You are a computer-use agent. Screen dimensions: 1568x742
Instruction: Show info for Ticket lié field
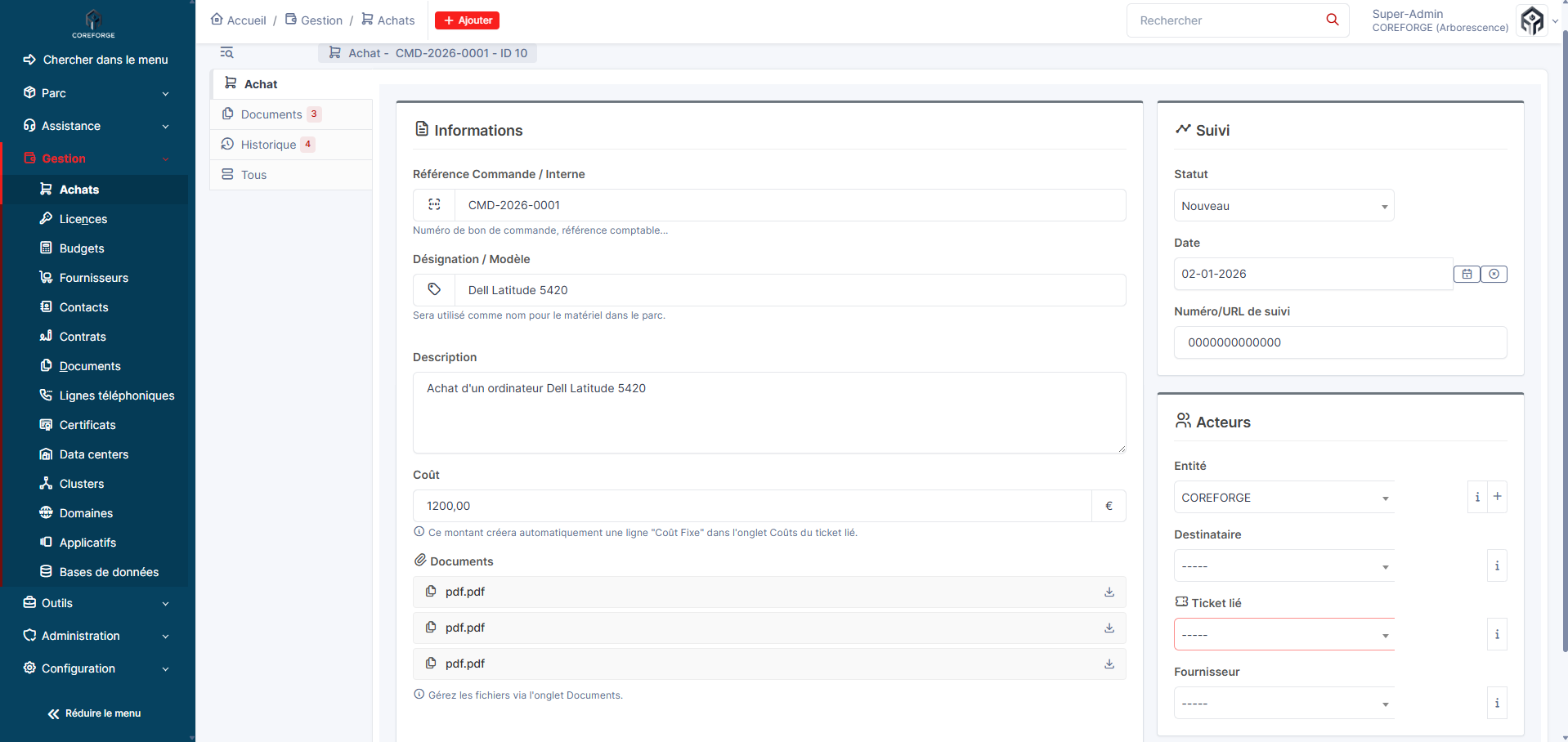coord(1496,634)
